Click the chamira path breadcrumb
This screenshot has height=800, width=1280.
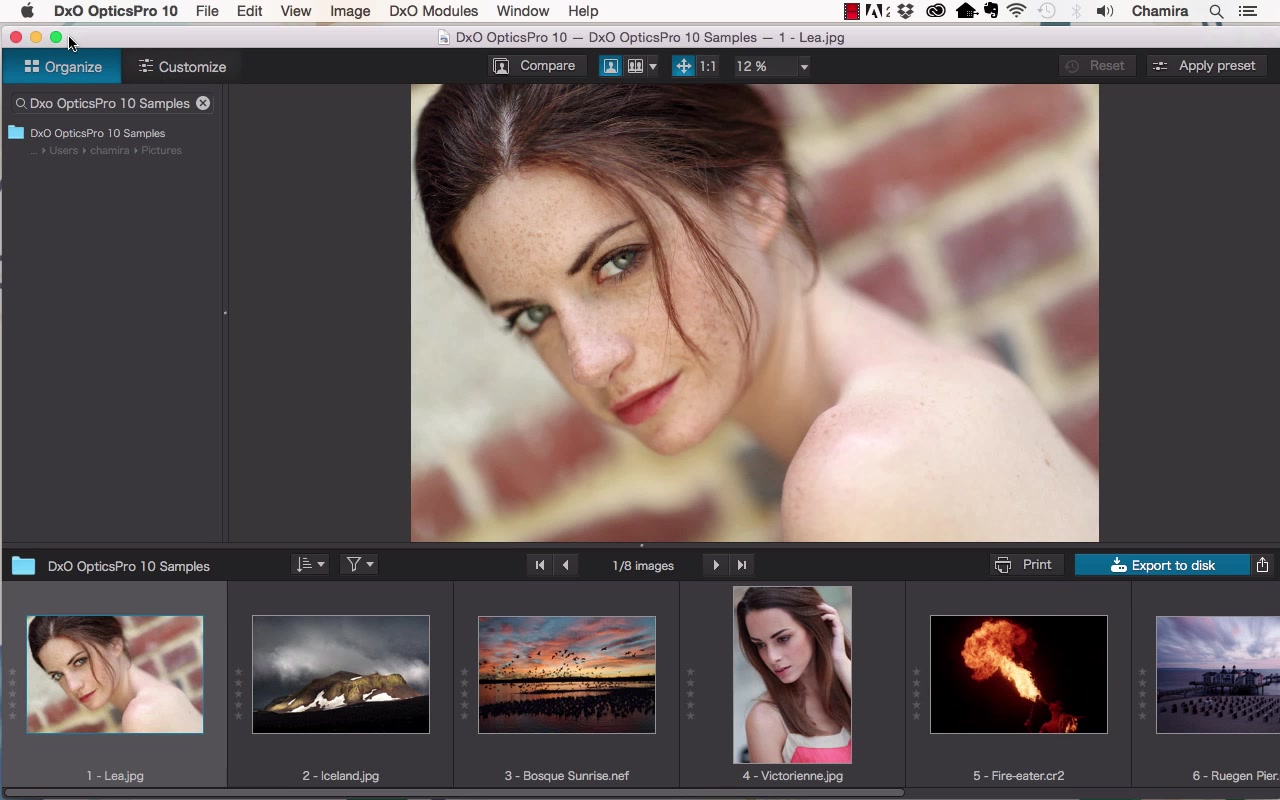point(110,151)
